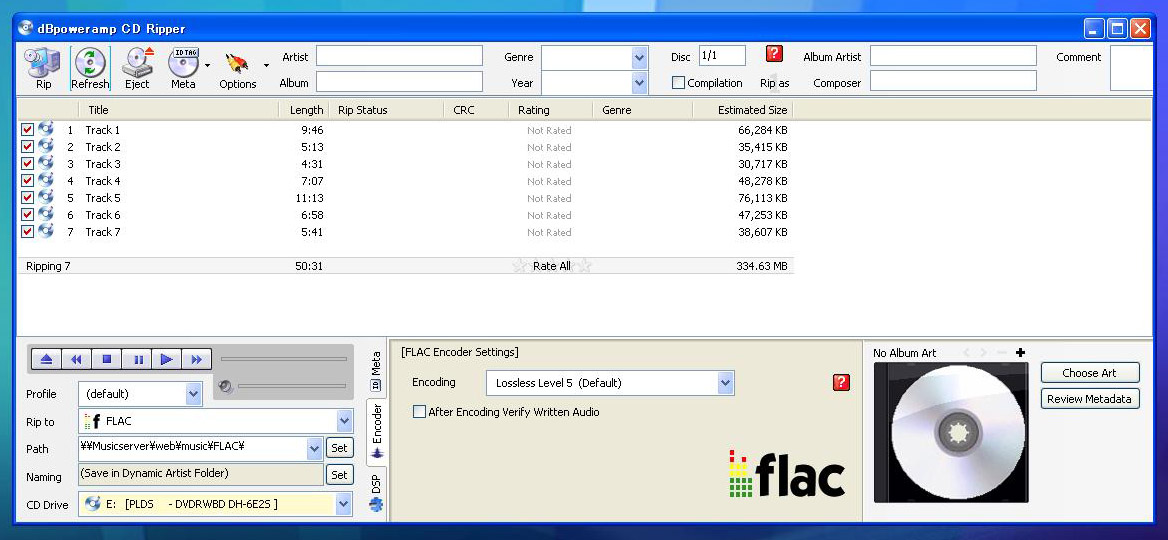The image size is (1168, 540).
Task: Uncheck the Track 7 checkbox
Action: 28,232
